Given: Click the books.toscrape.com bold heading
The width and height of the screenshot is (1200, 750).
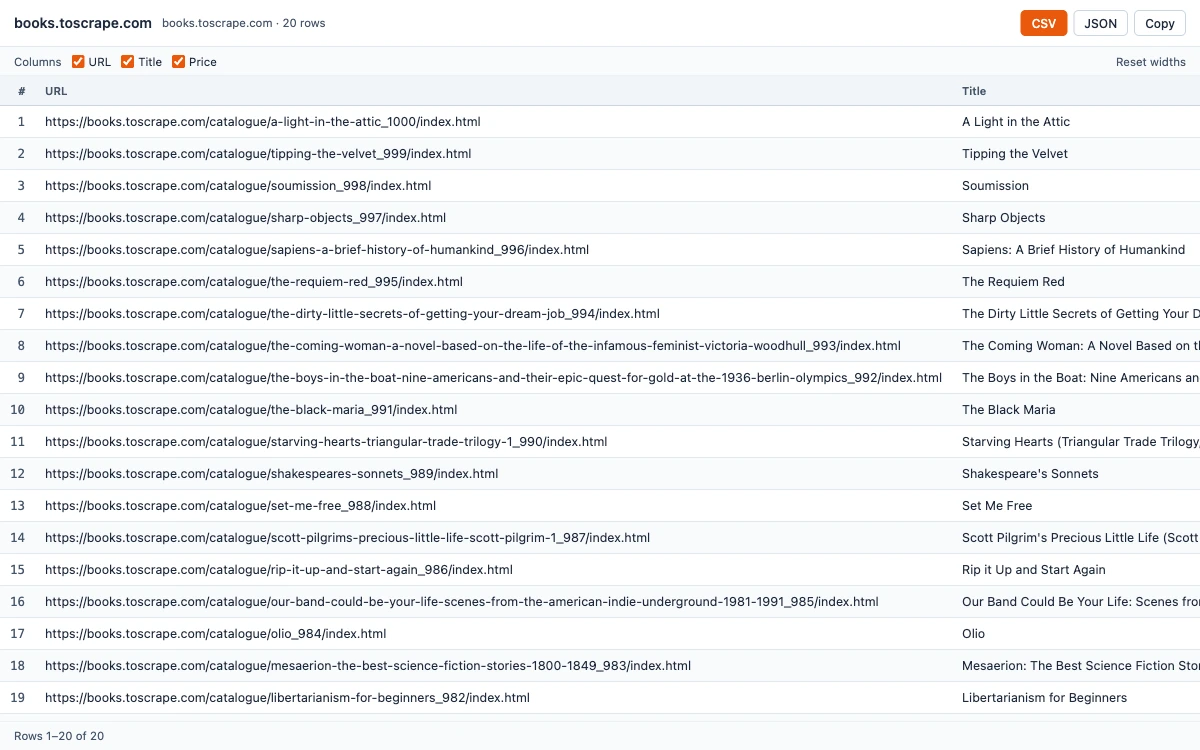Looking at the screenshot, I should coord(83,23).
